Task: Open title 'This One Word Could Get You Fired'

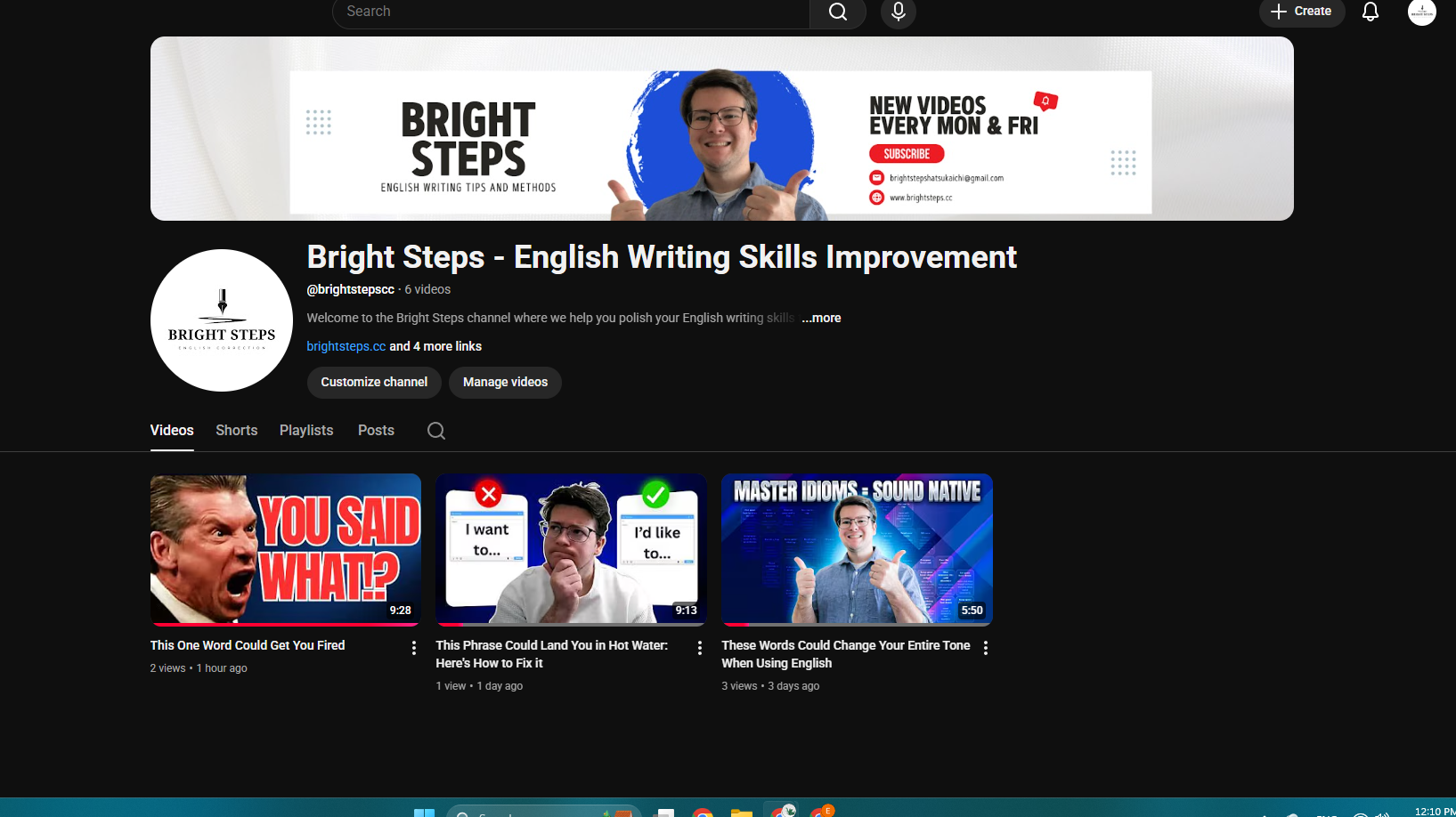Action: coord(248,645)
